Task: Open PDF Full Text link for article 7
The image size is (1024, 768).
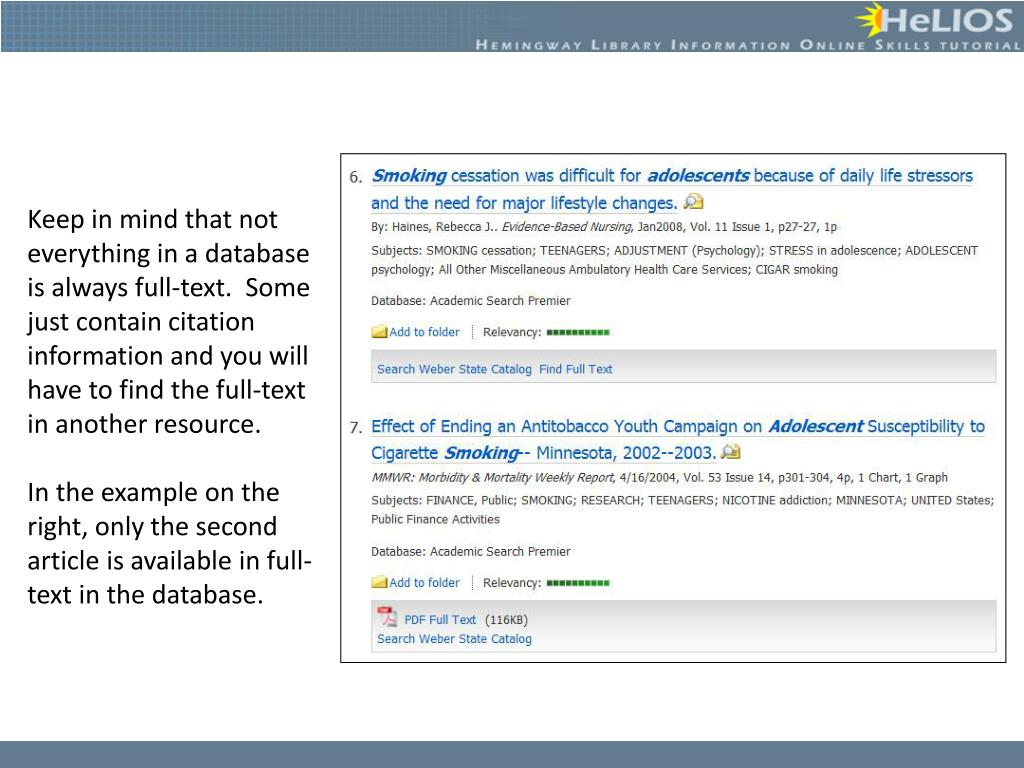Action: [440, 620]
